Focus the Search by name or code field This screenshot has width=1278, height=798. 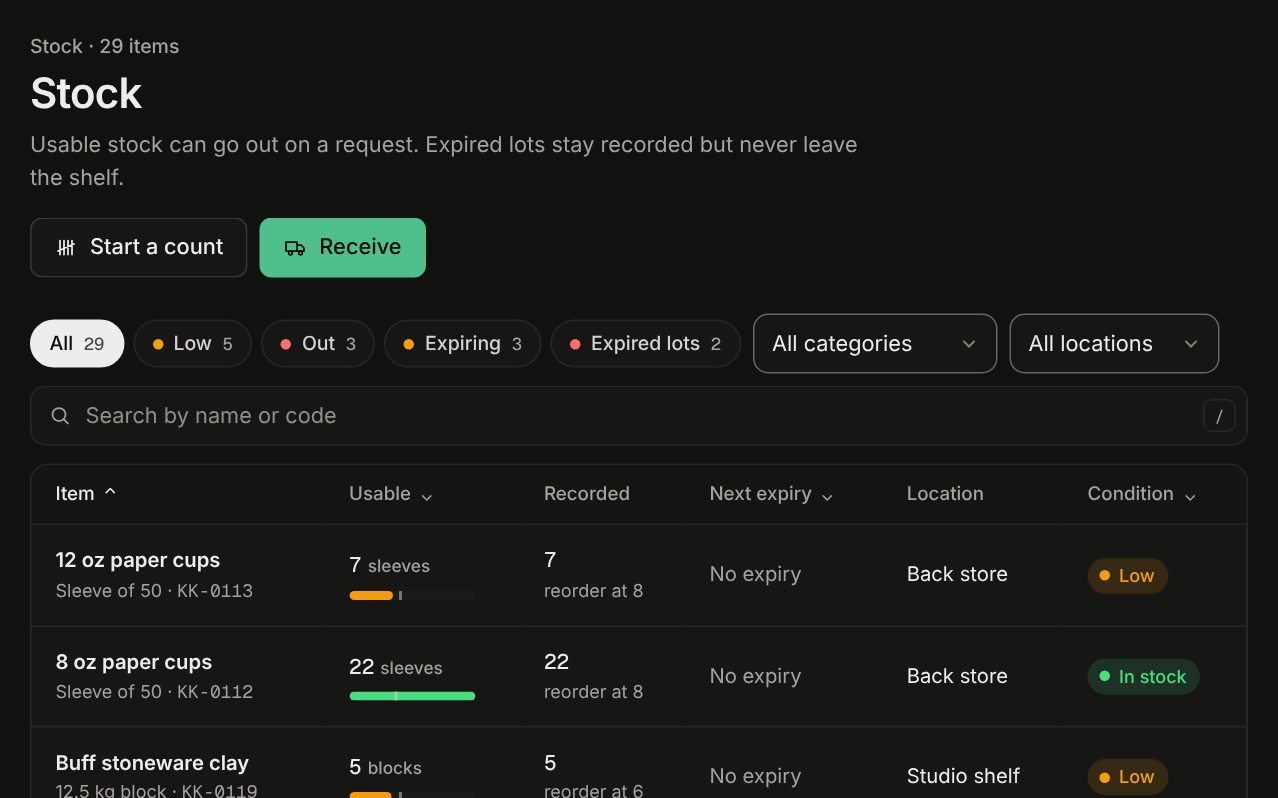point(639,416)
